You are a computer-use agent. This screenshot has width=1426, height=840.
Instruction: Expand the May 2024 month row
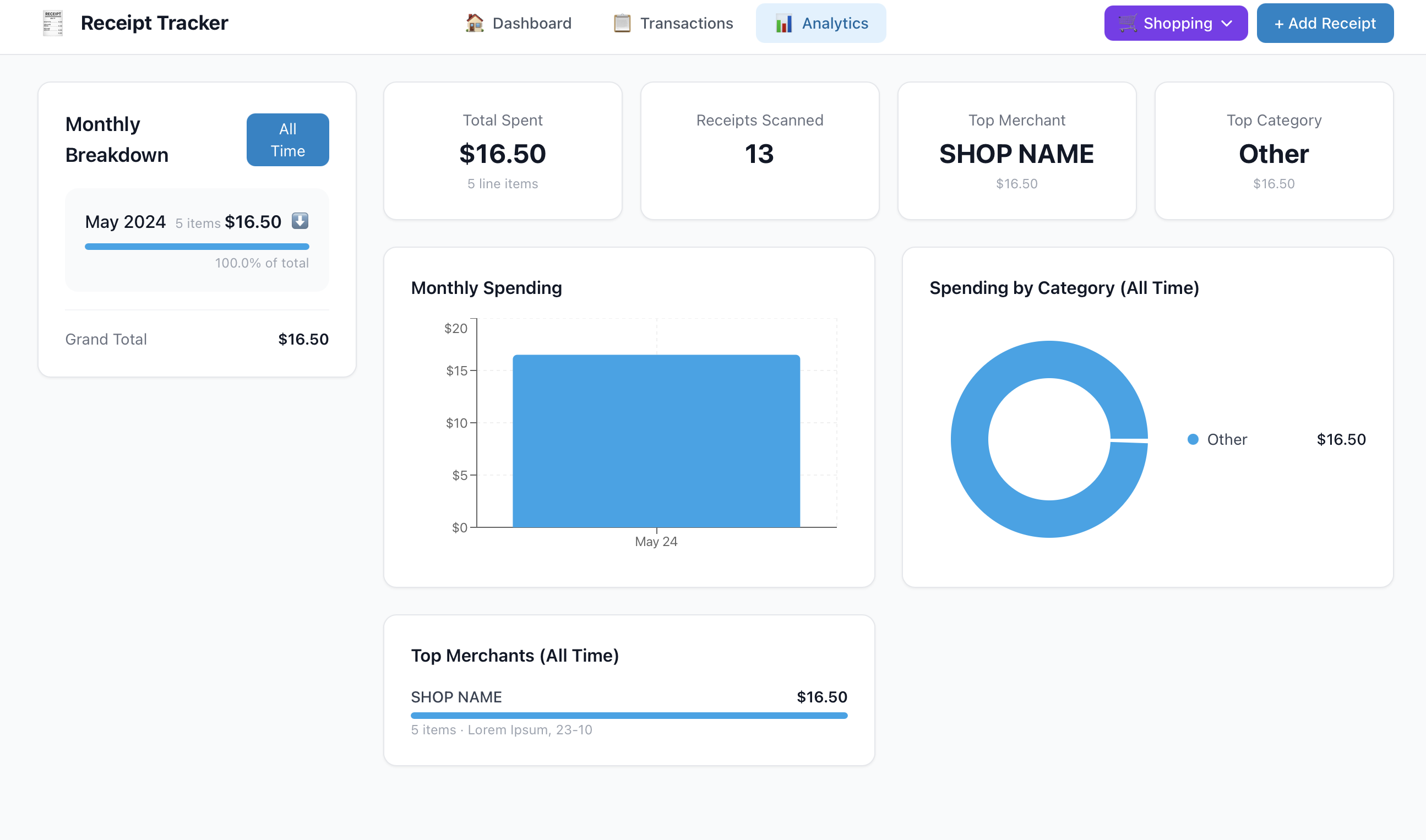pyautogui.click(x=126, y=222)
